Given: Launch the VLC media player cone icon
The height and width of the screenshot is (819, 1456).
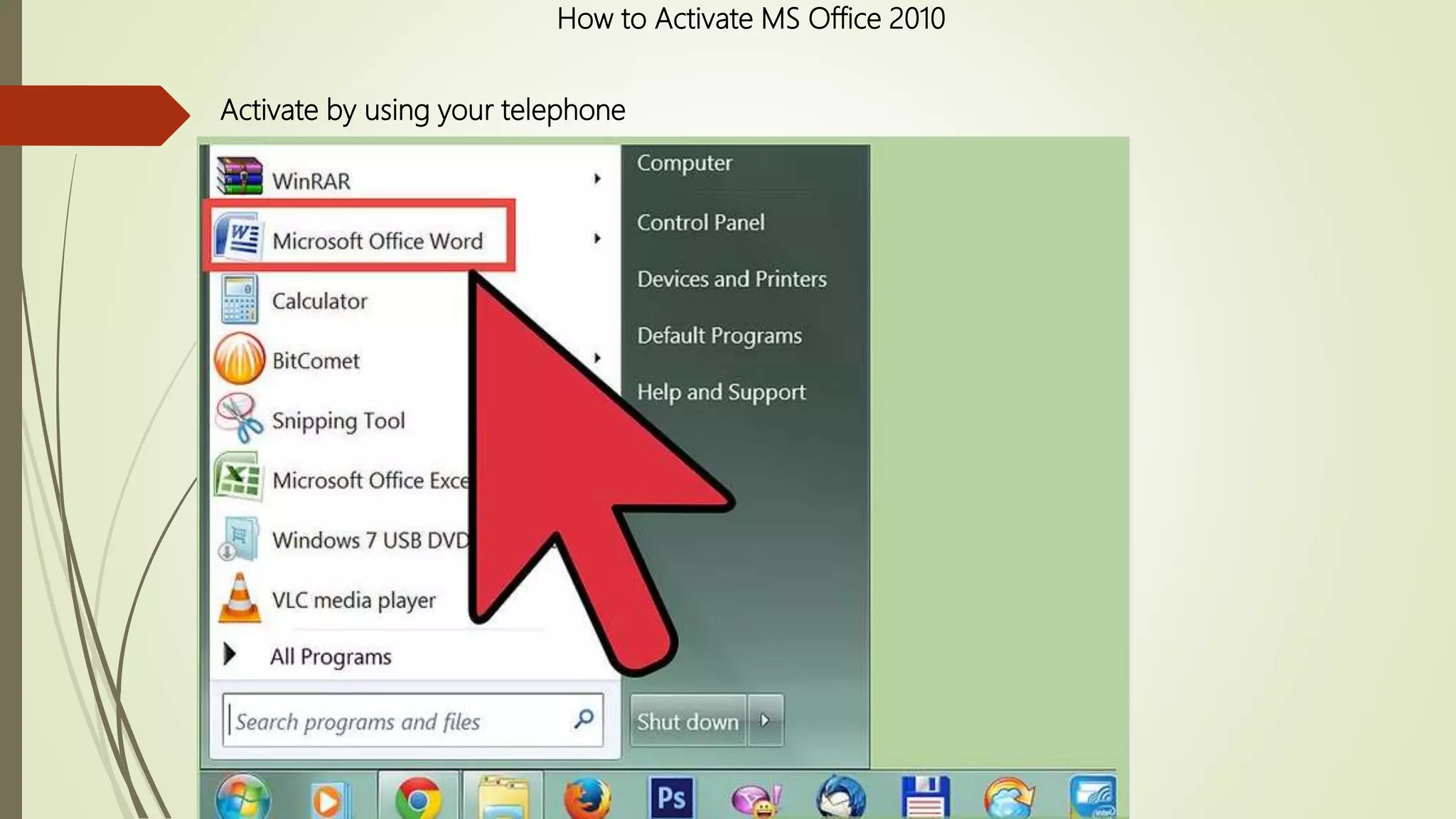Looking at the screenshot, I should tap(239, 598).
